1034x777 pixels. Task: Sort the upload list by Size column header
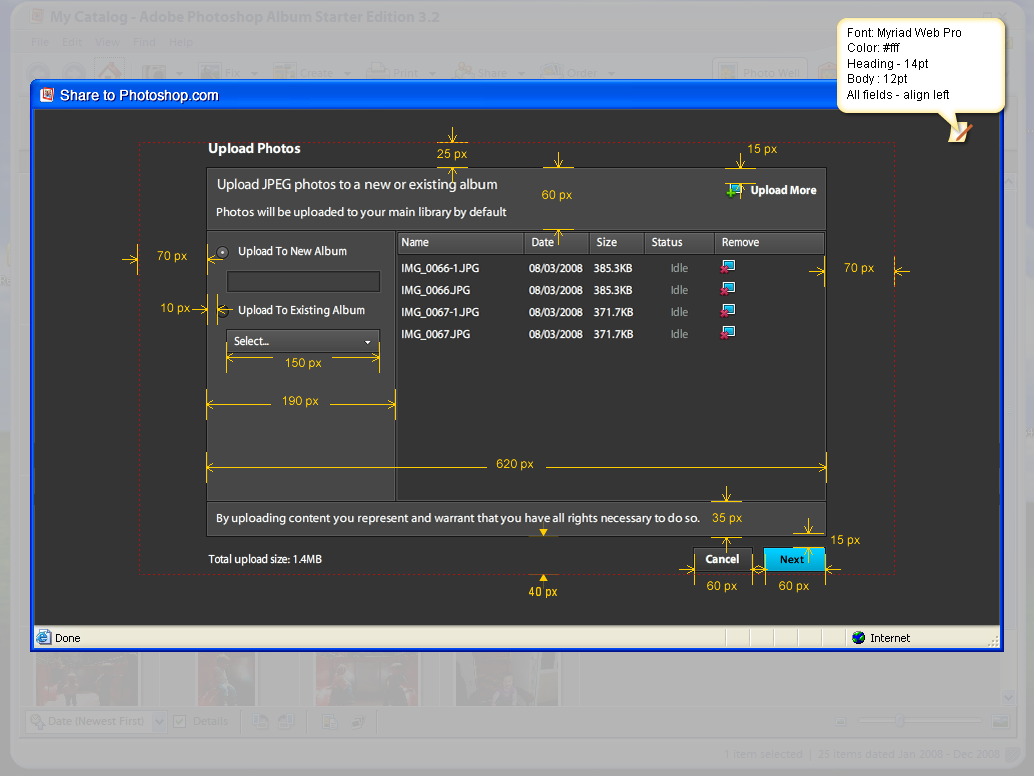point(616,243)
